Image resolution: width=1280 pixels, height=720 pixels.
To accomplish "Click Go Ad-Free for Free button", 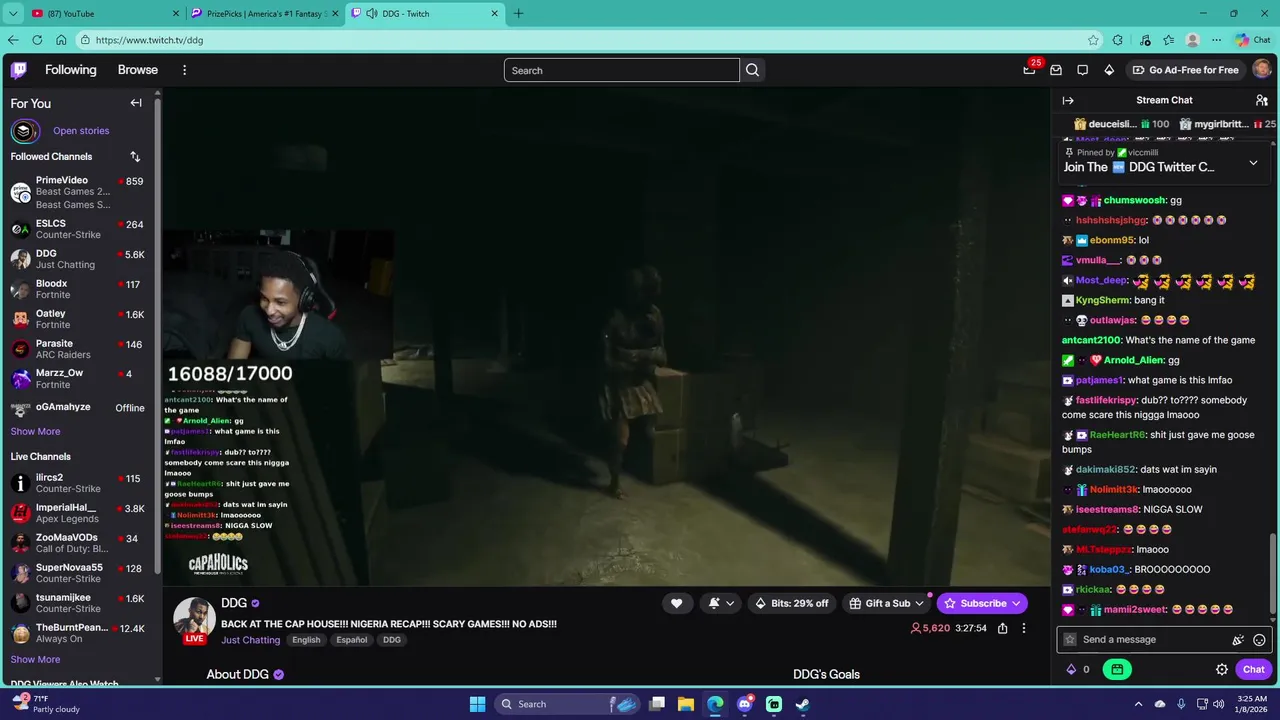I will pyautogui.click(x=1185, y=70).
